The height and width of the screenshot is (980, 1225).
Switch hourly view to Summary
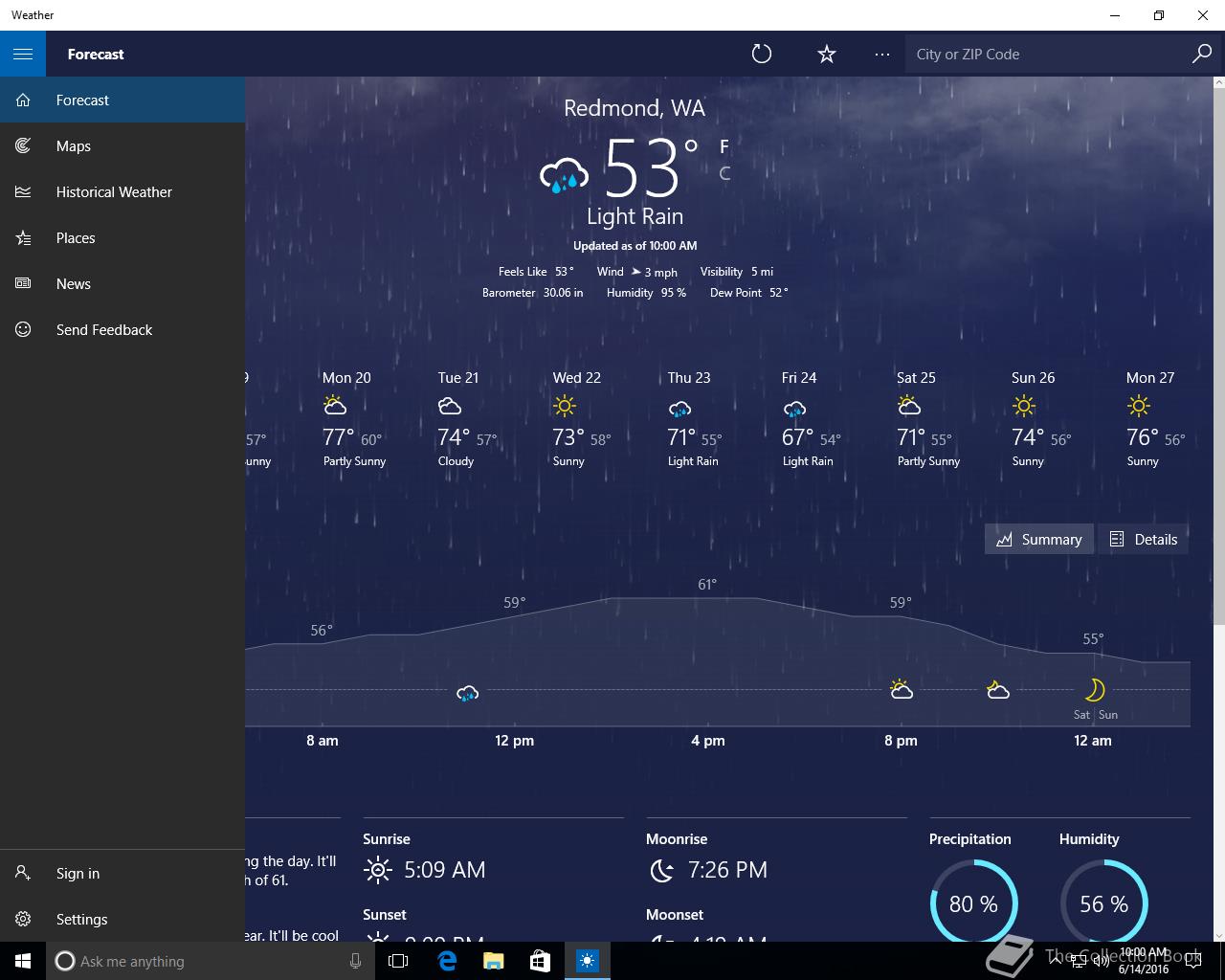1038,539
